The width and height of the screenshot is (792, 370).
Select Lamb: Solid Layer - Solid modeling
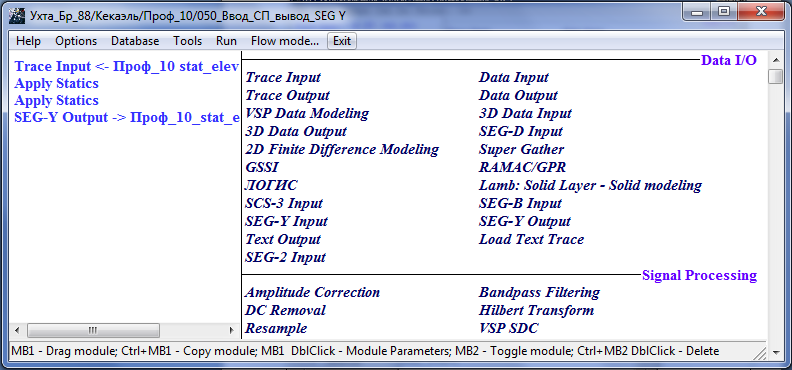point(590,185)
